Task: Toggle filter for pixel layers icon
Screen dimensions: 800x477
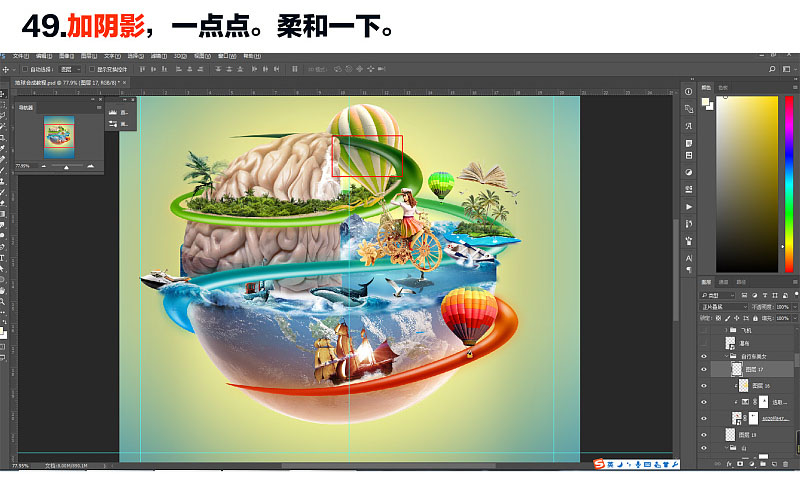Action: click(744, 295)
